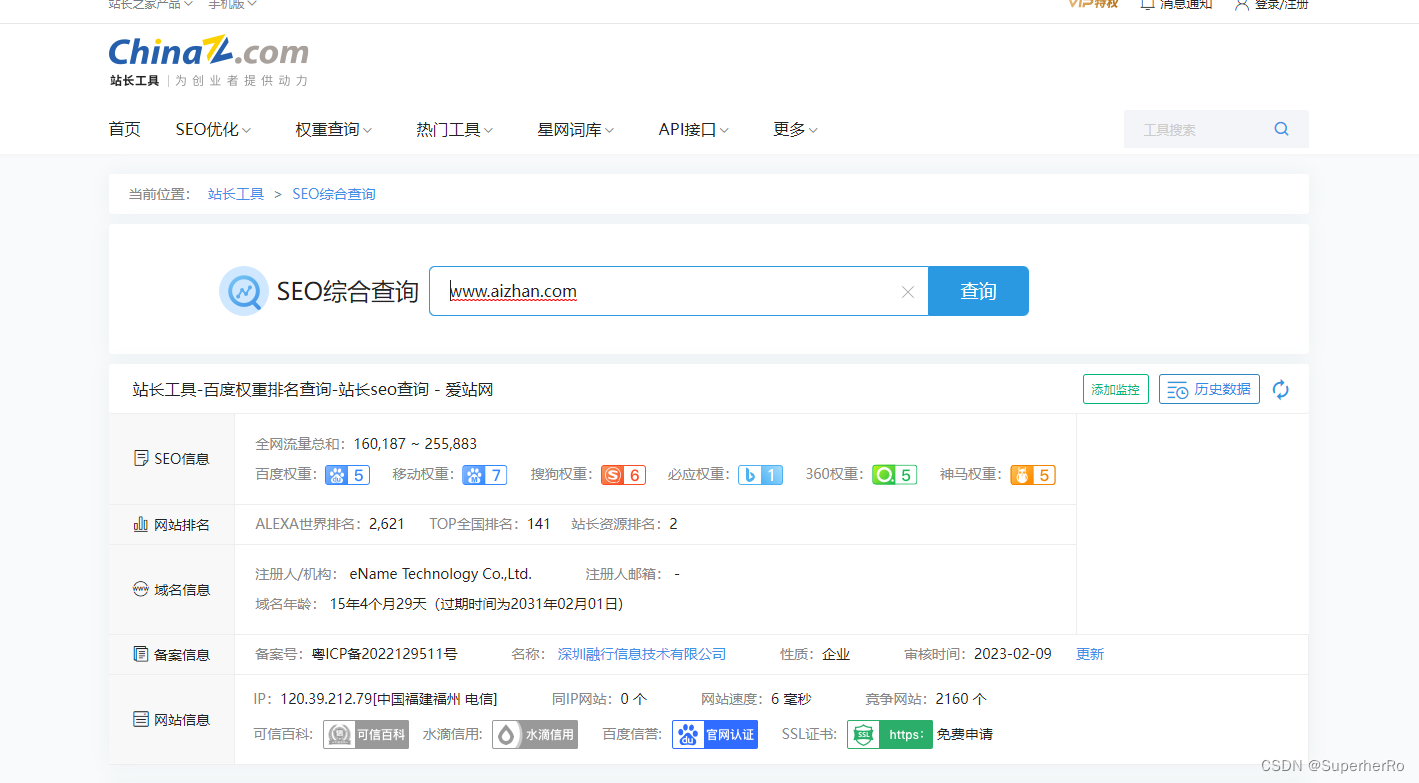The image size is (1419, 783).
Task: Expand the 权重查询 dropdown menu
Action: click(x=334, y=129)
